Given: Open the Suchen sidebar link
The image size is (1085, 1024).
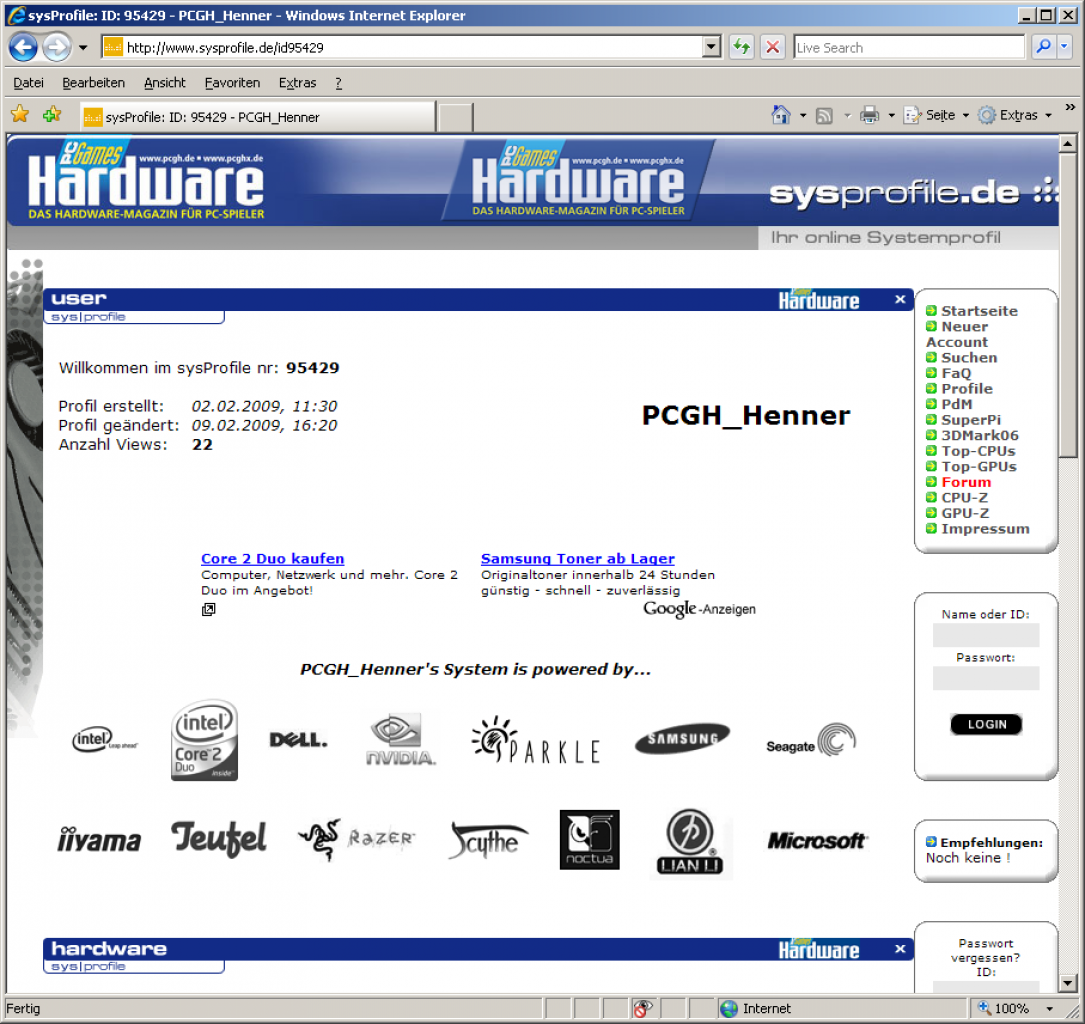Looking at the screenshot, I should pos(968,358).
